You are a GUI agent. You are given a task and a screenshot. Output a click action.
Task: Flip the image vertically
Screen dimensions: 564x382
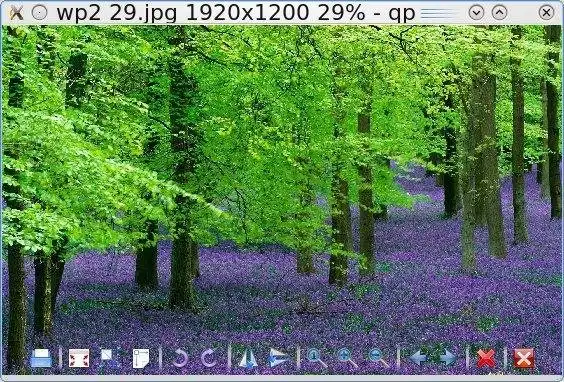pyautogui.click(x=279, y=358)
